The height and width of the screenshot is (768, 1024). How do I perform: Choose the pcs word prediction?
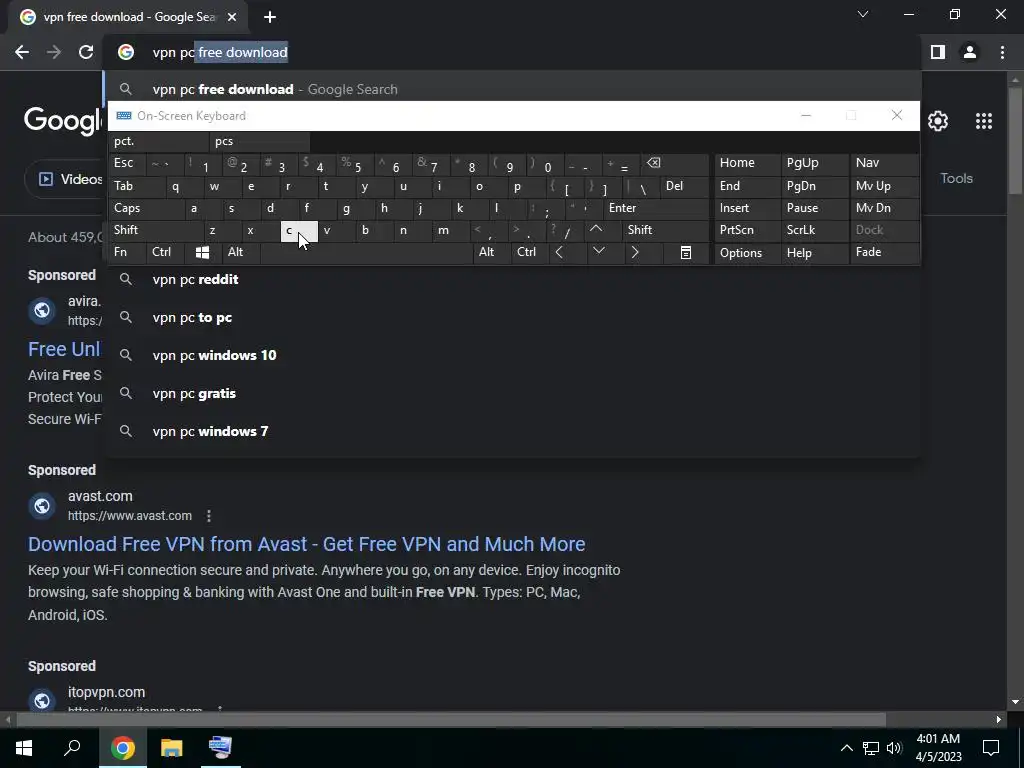[260, 141]
